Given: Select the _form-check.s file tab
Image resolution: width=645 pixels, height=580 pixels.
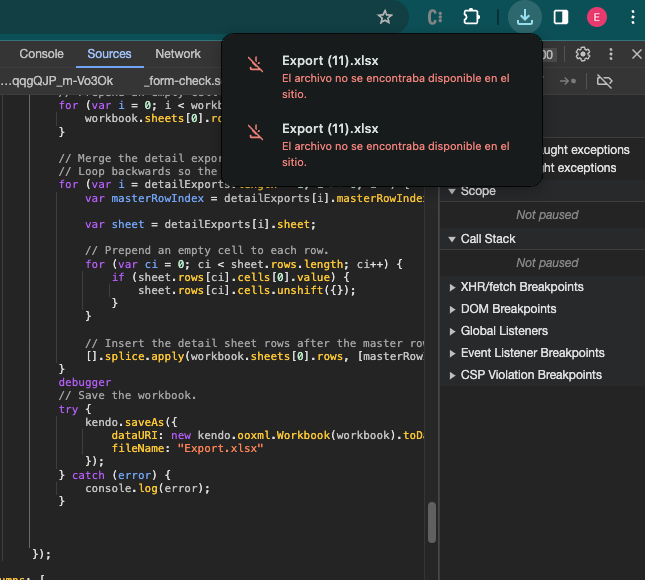Looking at the screenshot, I should [x=182, y=81].
